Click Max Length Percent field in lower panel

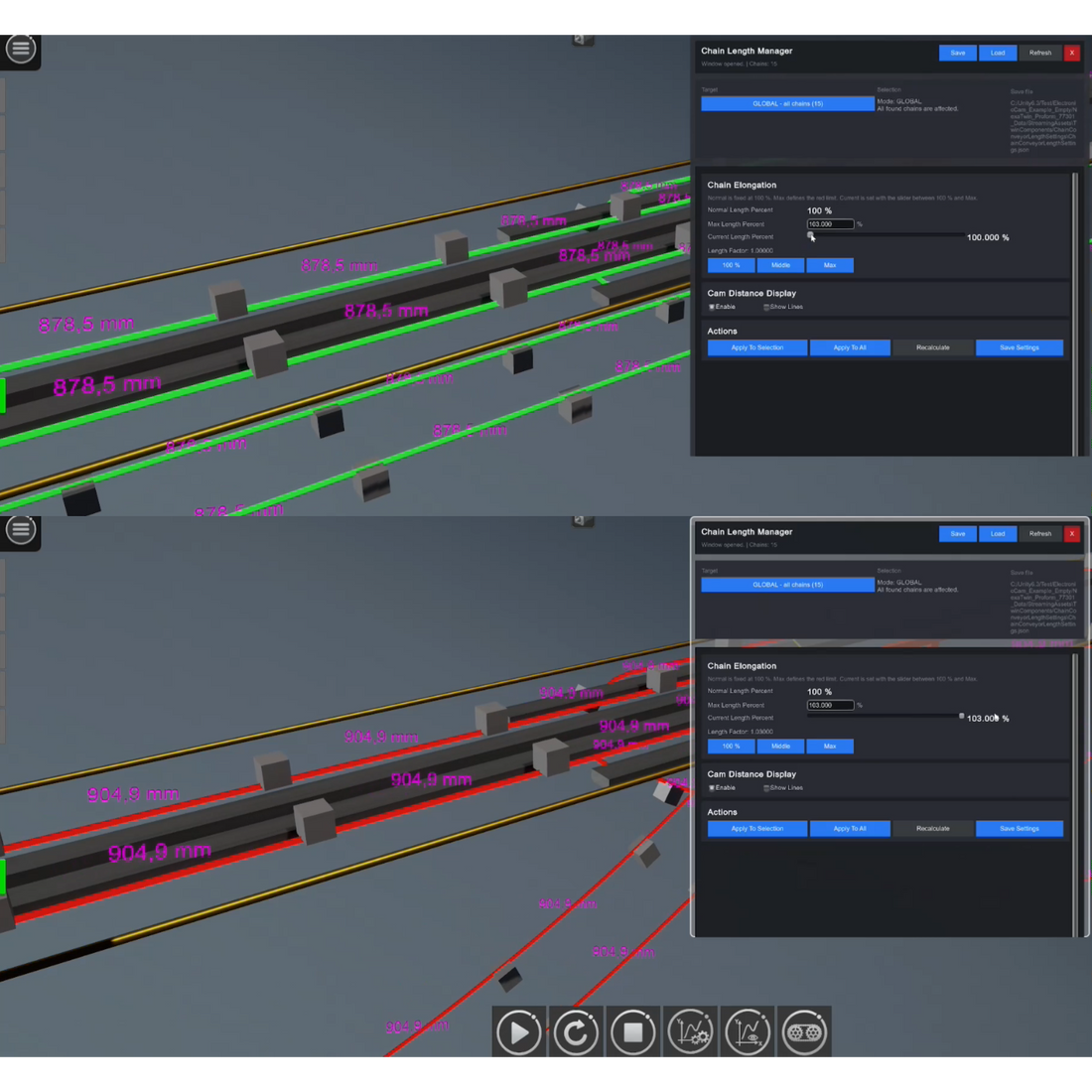(x=830, y=706)
